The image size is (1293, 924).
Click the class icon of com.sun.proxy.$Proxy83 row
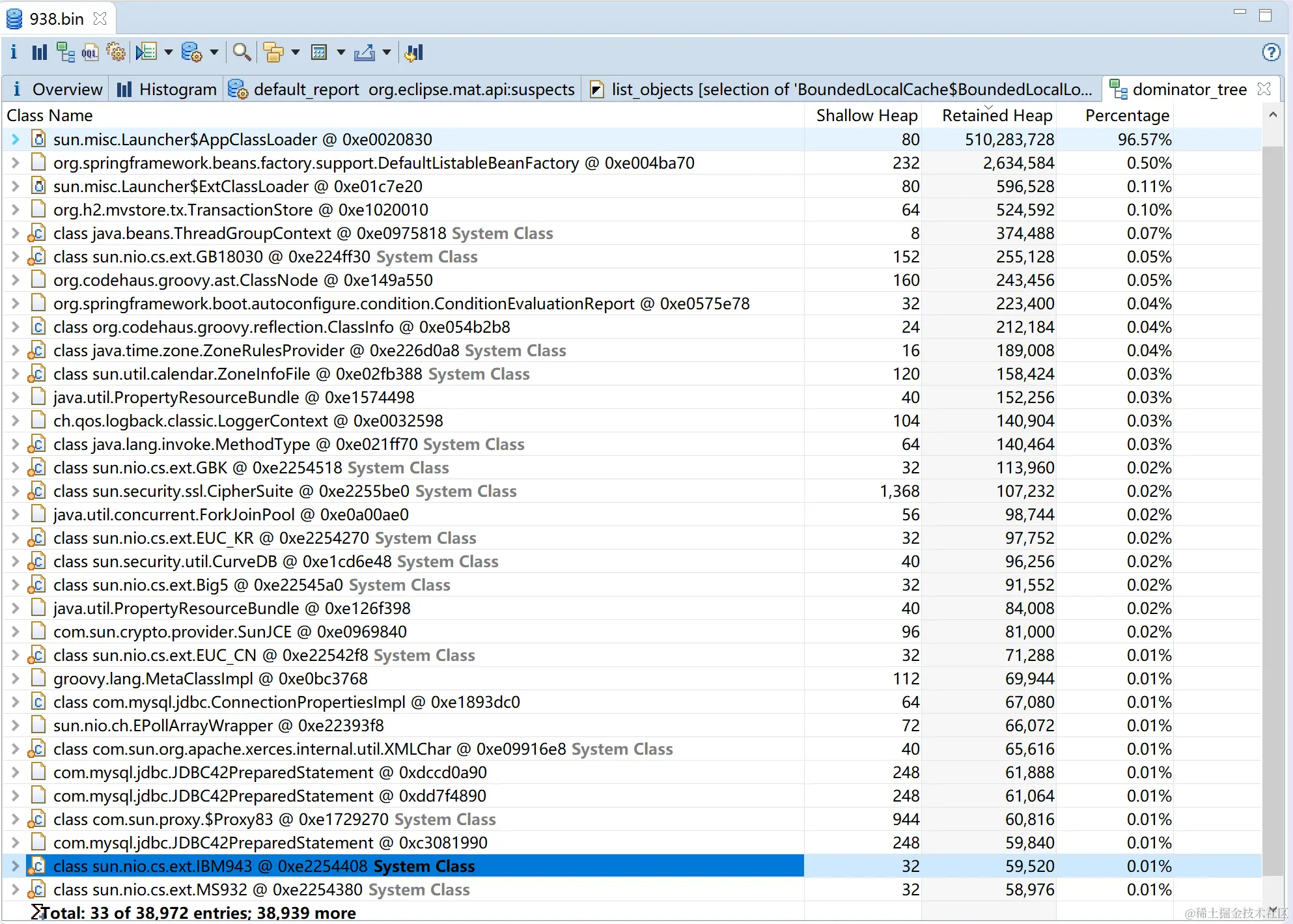[x=37, y=819]
